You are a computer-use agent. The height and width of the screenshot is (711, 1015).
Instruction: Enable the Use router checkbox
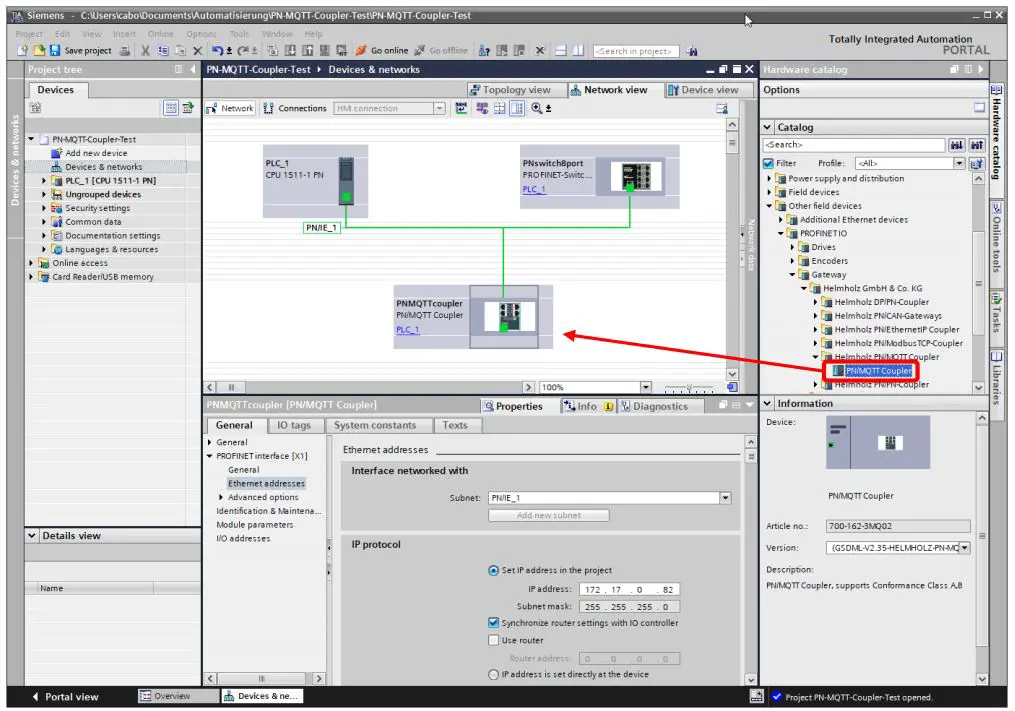pos(493,640)
